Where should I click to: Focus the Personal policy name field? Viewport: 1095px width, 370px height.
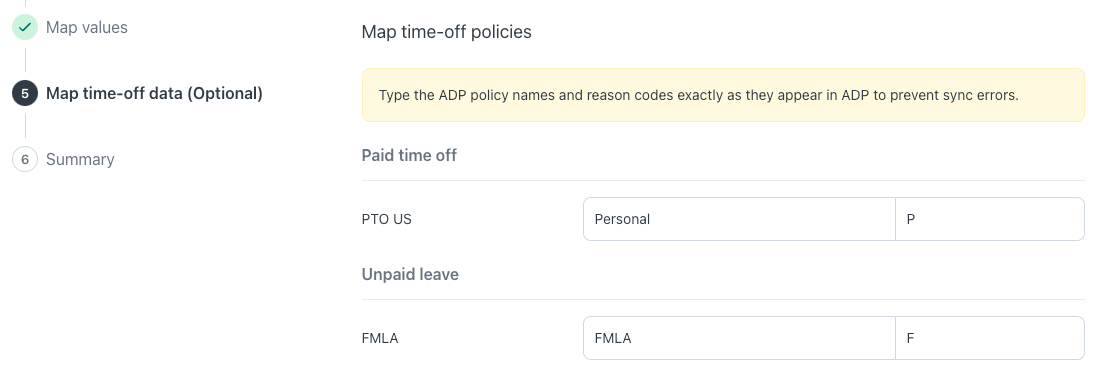(739, 219)
